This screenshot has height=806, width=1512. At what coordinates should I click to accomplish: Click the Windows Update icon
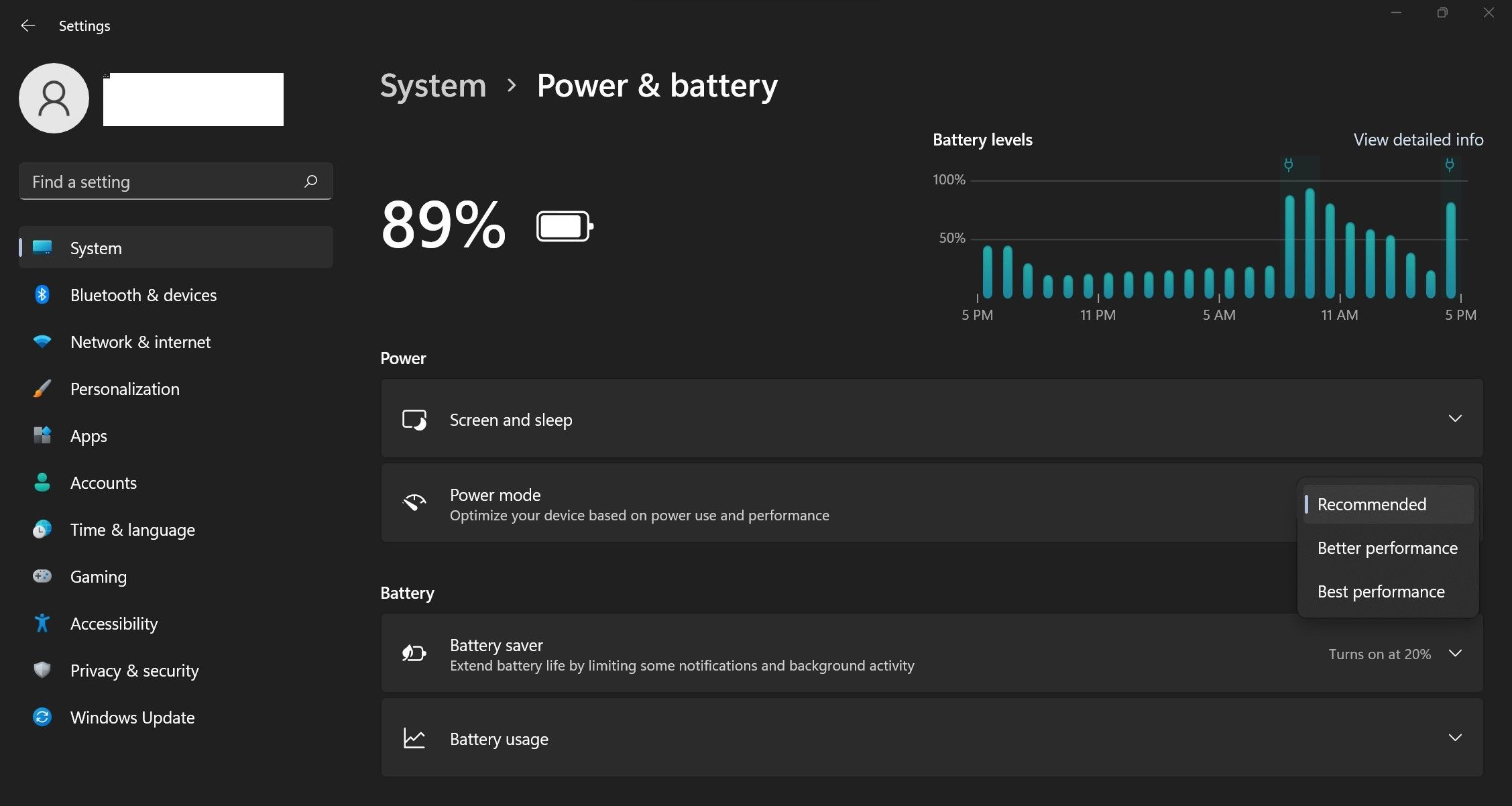click(40, 716)
